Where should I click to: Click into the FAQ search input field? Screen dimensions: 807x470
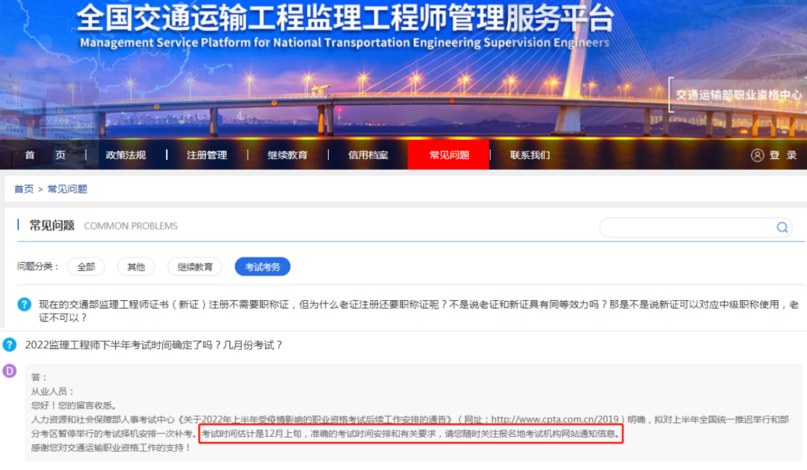(x=687, y=228)
